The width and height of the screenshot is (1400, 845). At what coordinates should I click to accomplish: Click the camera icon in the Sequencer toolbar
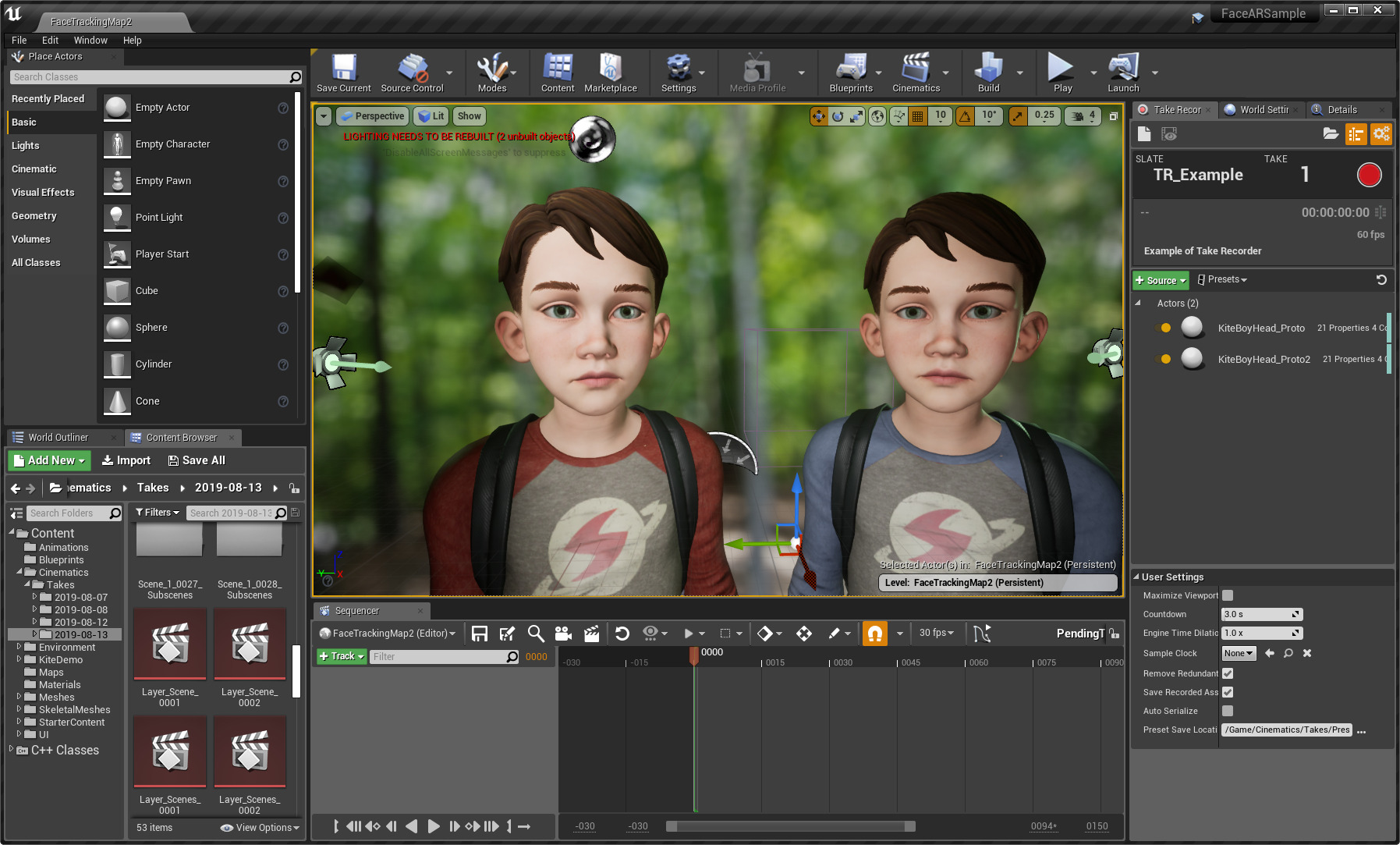point(563,634)
